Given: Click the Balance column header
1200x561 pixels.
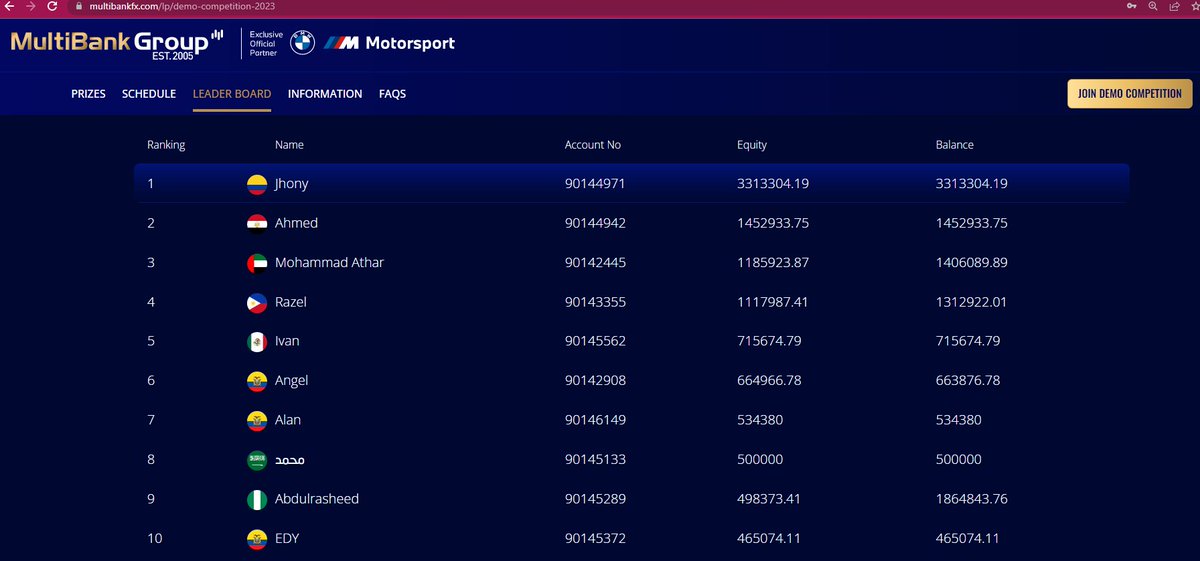Looking at the screenshot, I should click(955, 145).
